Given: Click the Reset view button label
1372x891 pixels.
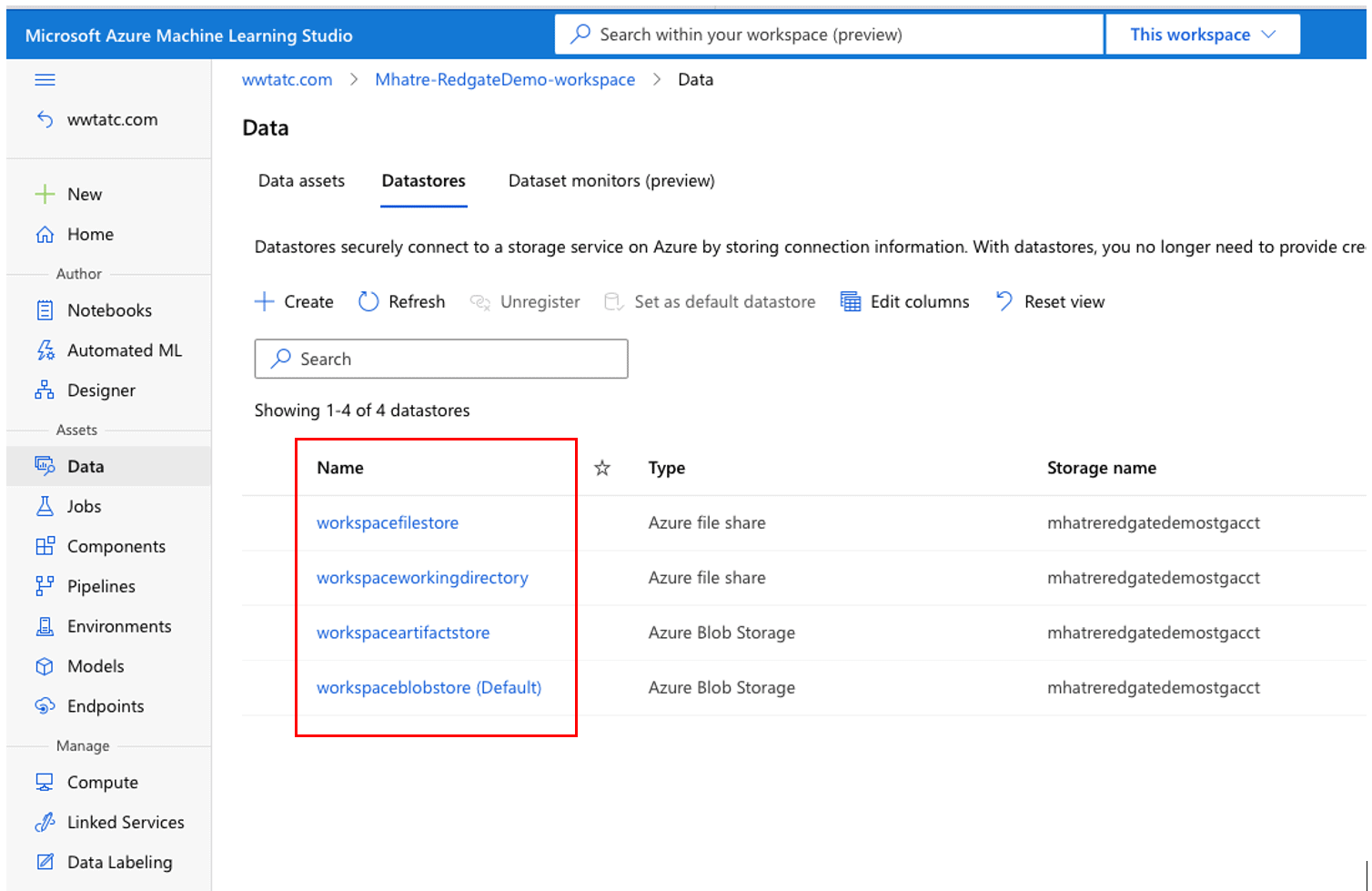Looking at the screenshot, I should coord(1064,301).
